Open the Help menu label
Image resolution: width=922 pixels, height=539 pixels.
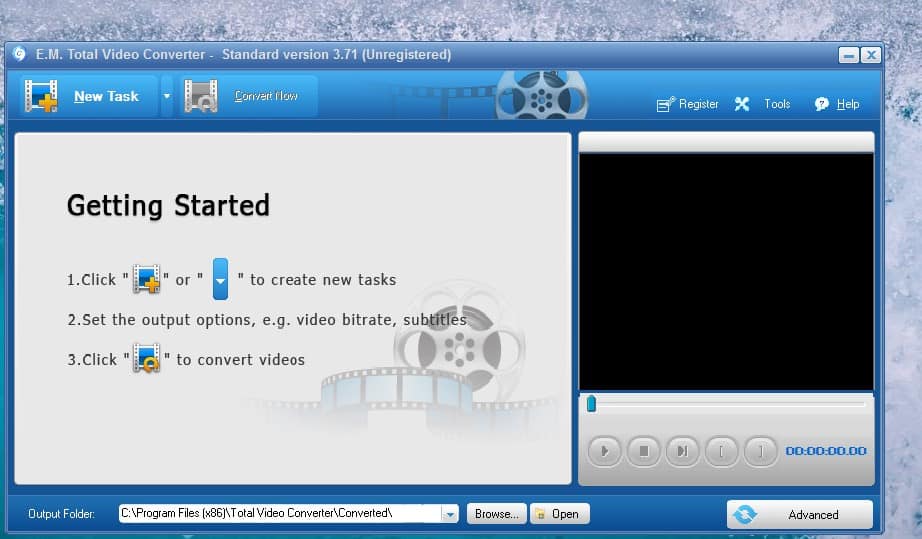(848, 104)
